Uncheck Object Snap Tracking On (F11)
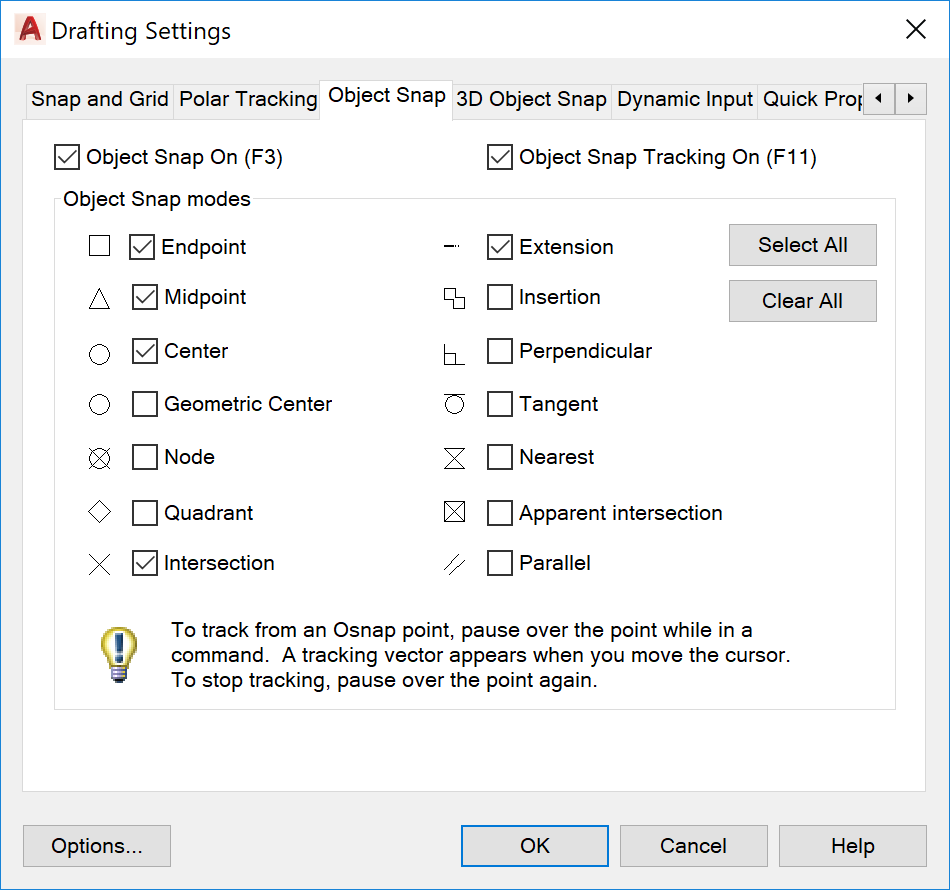 [x=500, y=157]
